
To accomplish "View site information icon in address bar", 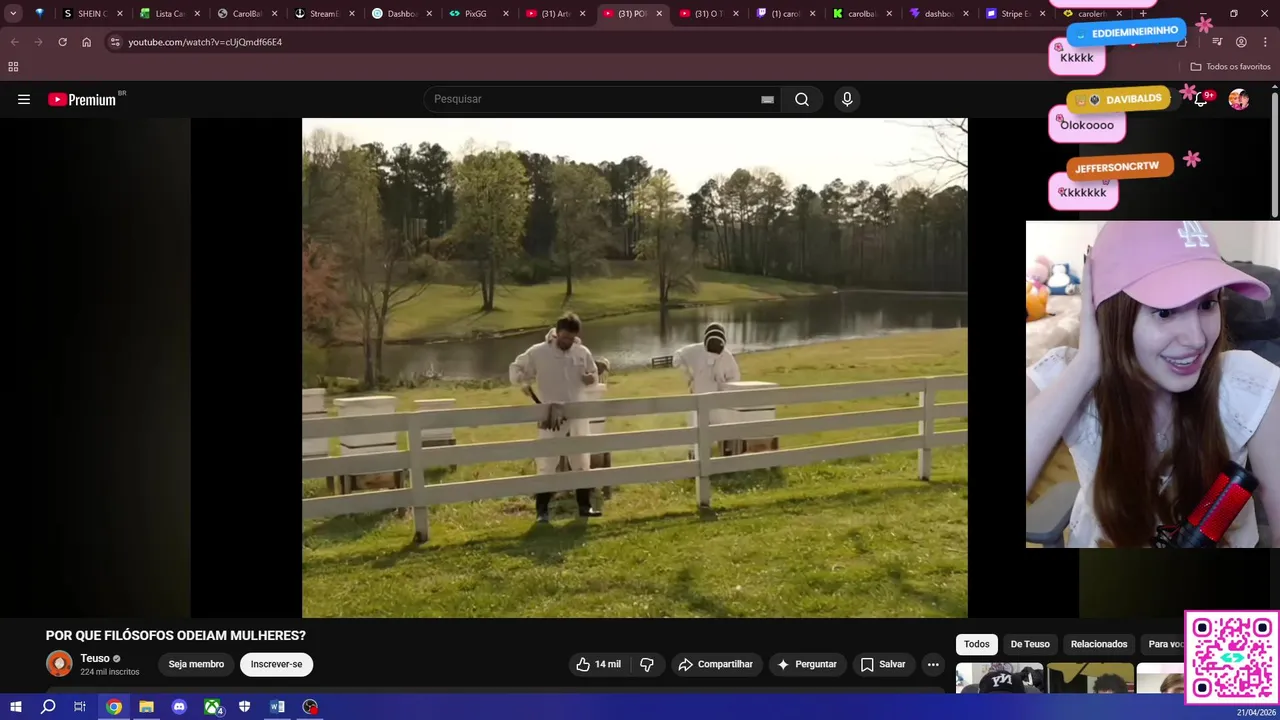I will tap(115, 42).
